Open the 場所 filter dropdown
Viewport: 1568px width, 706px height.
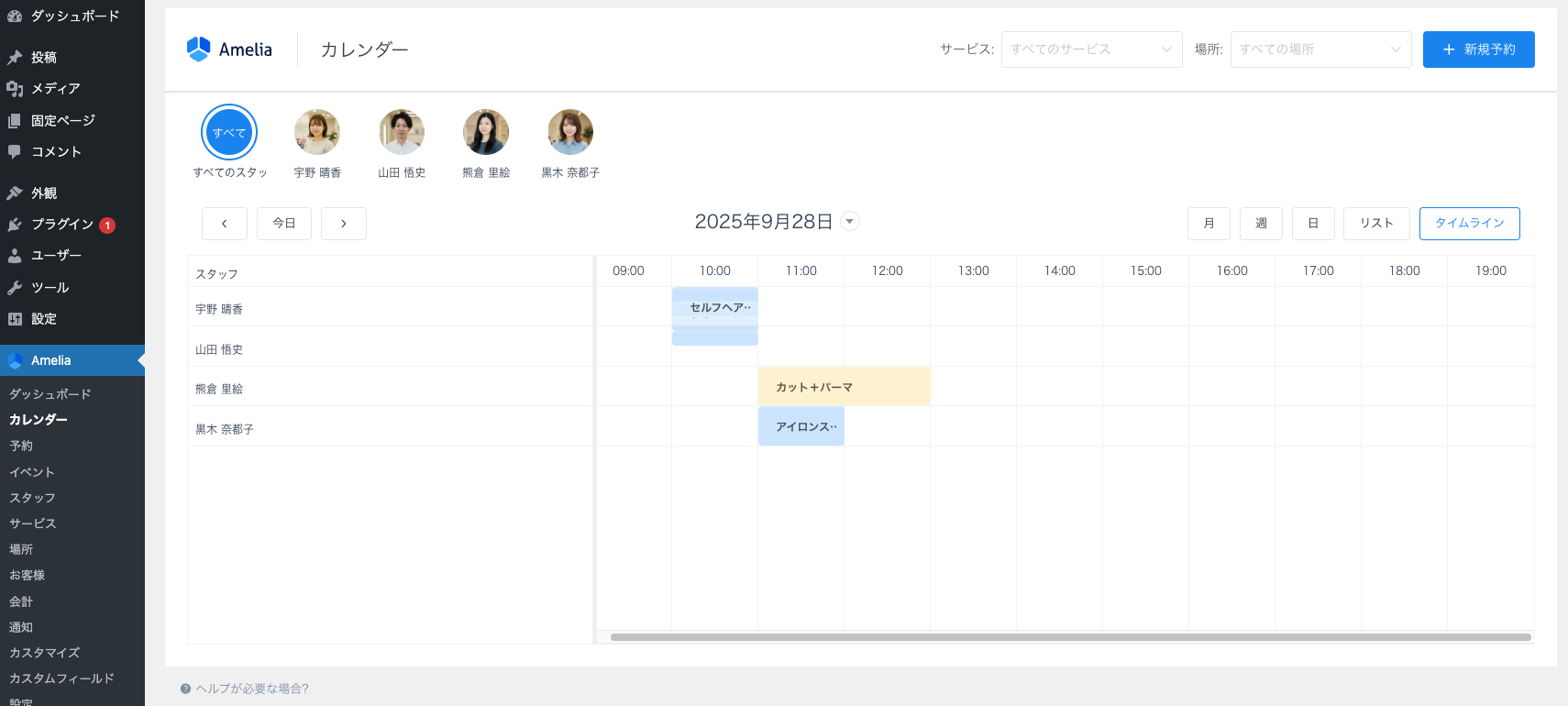[1320, 50]
